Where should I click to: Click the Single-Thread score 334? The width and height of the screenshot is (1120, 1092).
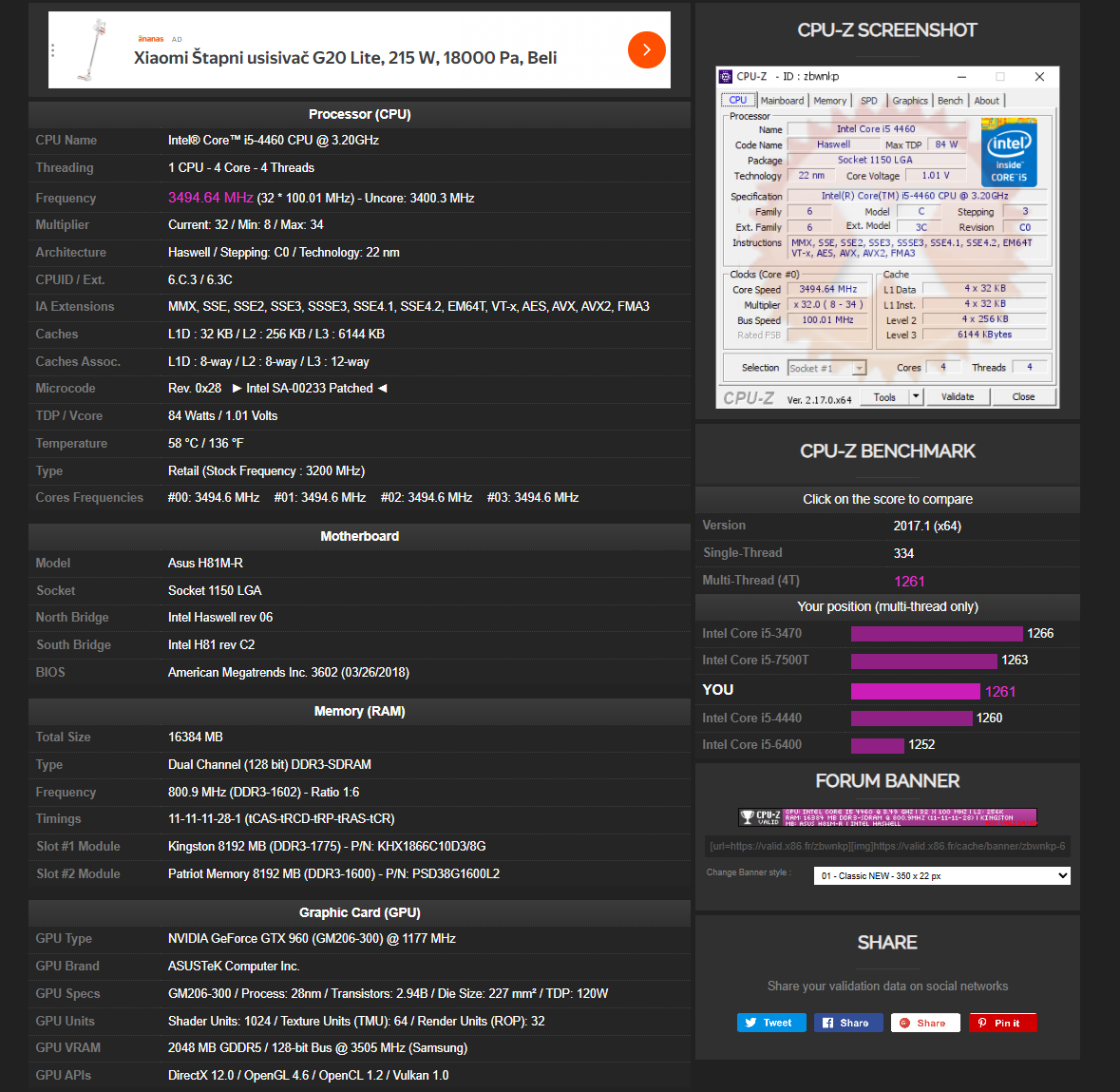click(x=903, y=553)
